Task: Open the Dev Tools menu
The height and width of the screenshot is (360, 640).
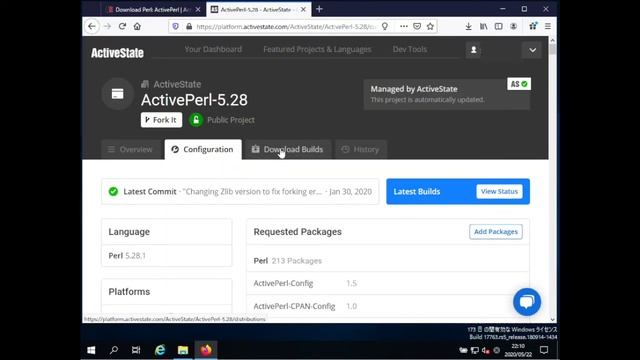Action: coord(410,49)
